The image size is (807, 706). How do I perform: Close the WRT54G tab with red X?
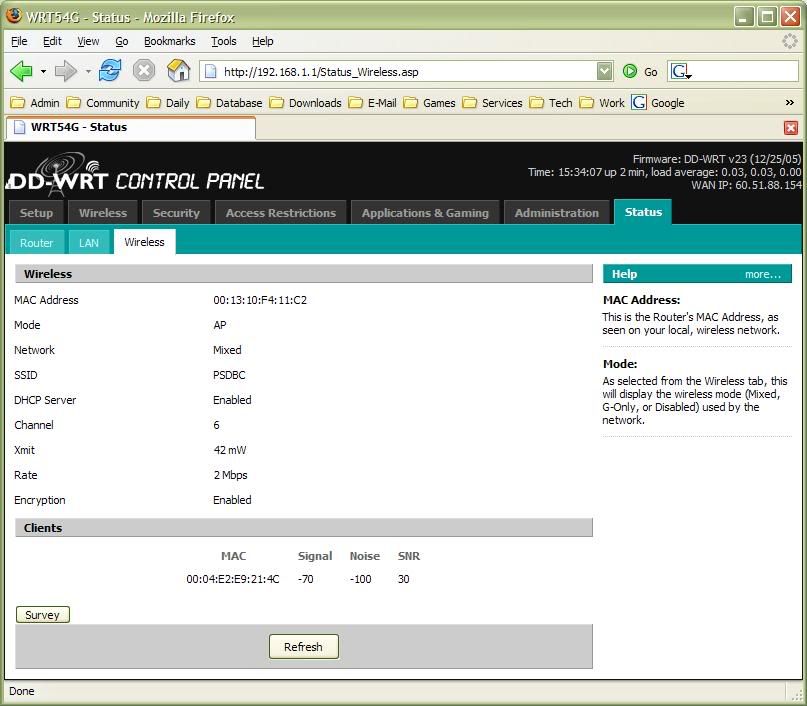coord(790,128)
